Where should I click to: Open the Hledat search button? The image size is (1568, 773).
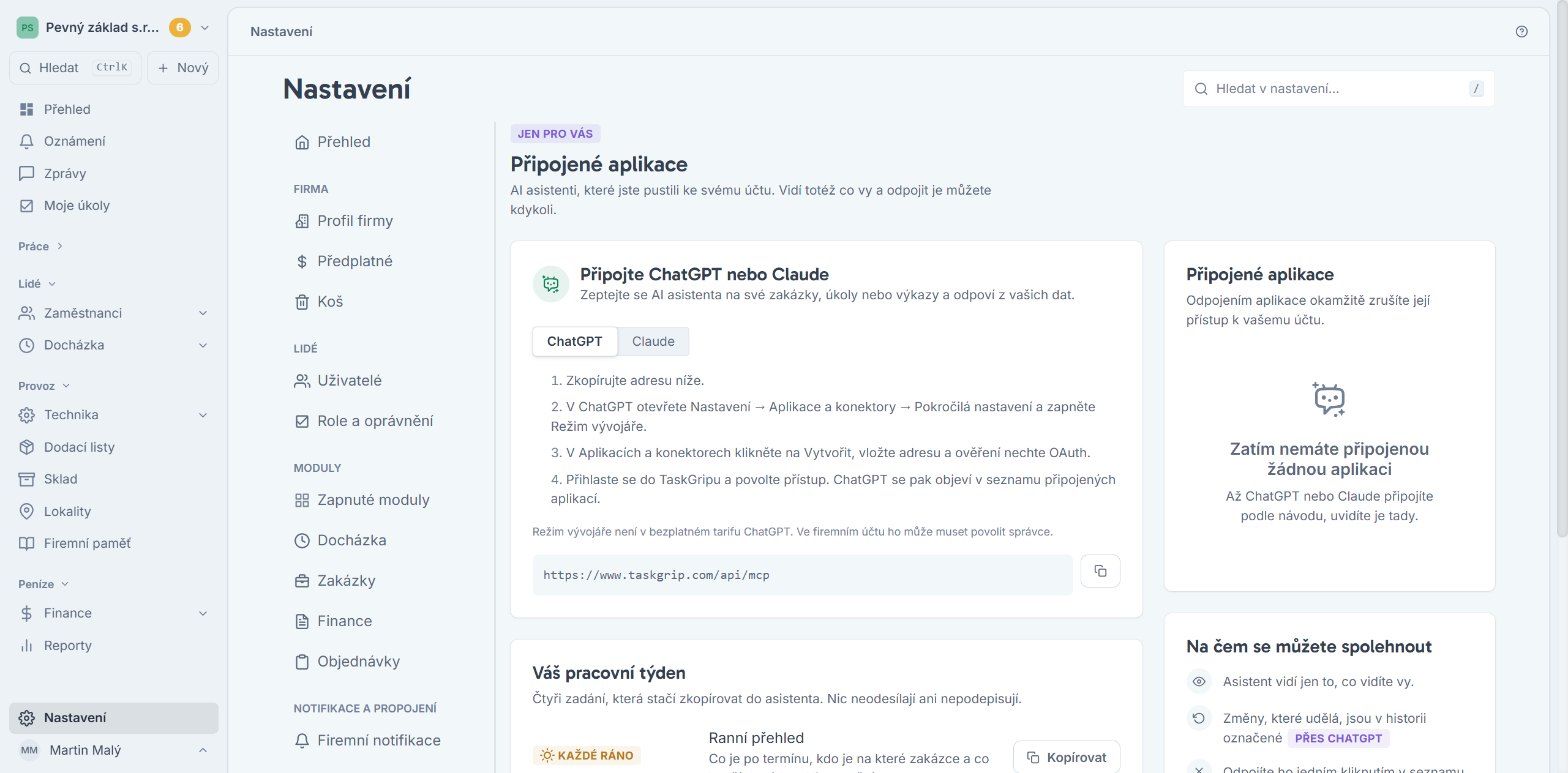click(x=75, y=68)
